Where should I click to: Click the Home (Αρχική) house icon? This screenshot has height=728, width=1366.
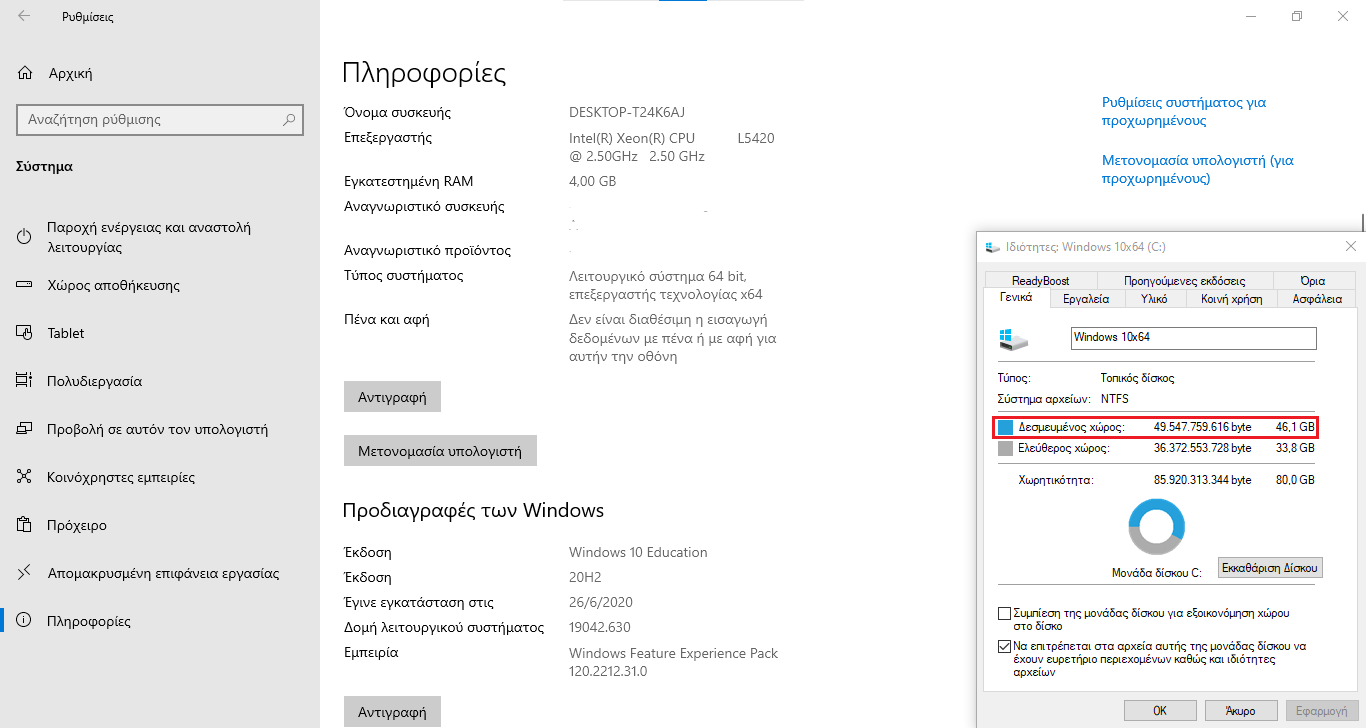click(x=25, y=73)
